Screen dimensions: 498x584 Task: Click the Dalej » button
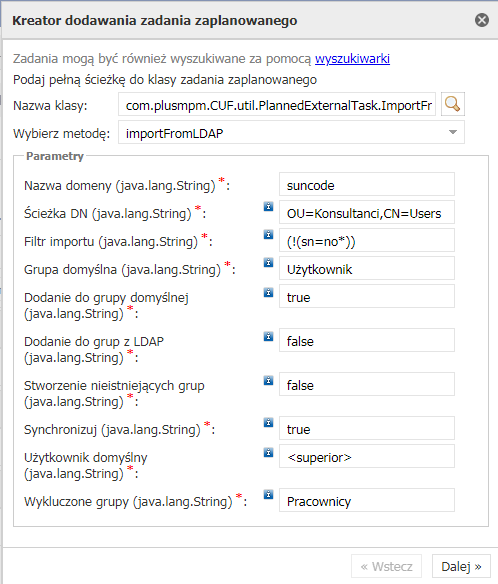click(461, 566)
